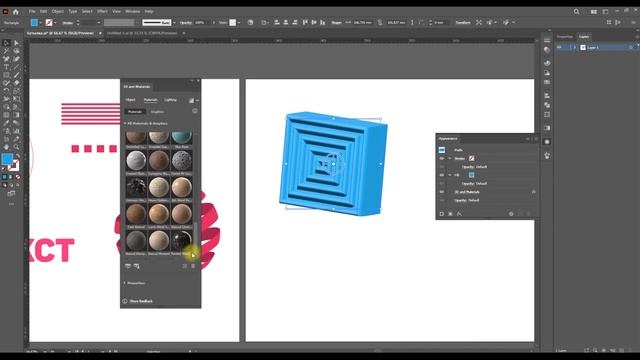Screen dimensions: 640x360
Task: Click the Transform panel icon in the control bar
Action: (x=463, y=22)
